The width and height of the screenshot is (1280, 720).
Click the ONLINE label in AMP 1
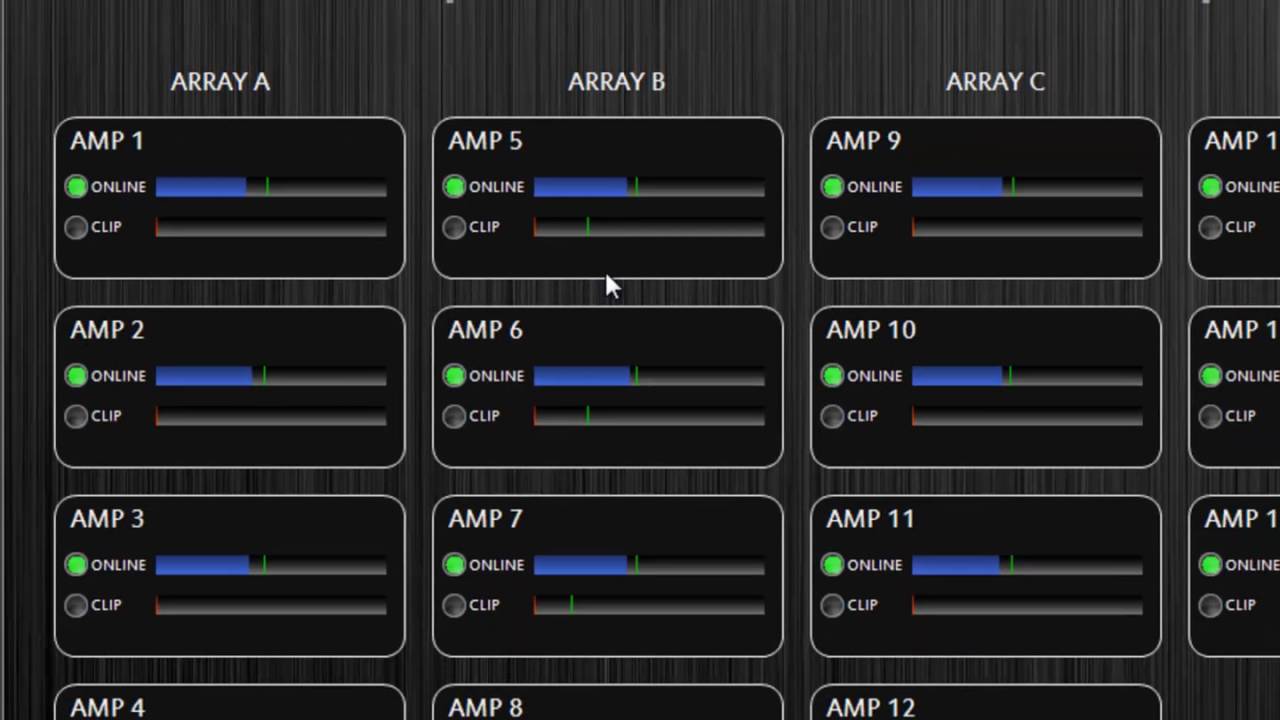point(118,187)
